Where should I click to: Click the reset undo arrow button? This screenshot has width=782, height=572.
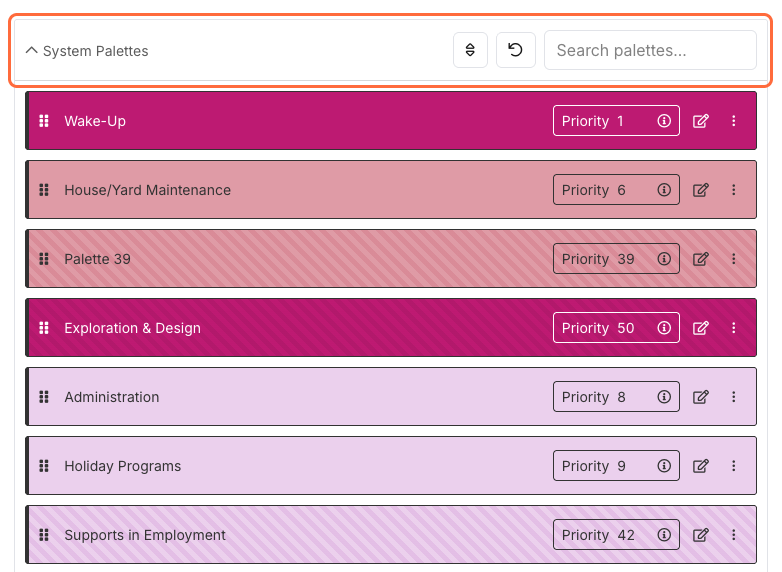tap(516, 50)
